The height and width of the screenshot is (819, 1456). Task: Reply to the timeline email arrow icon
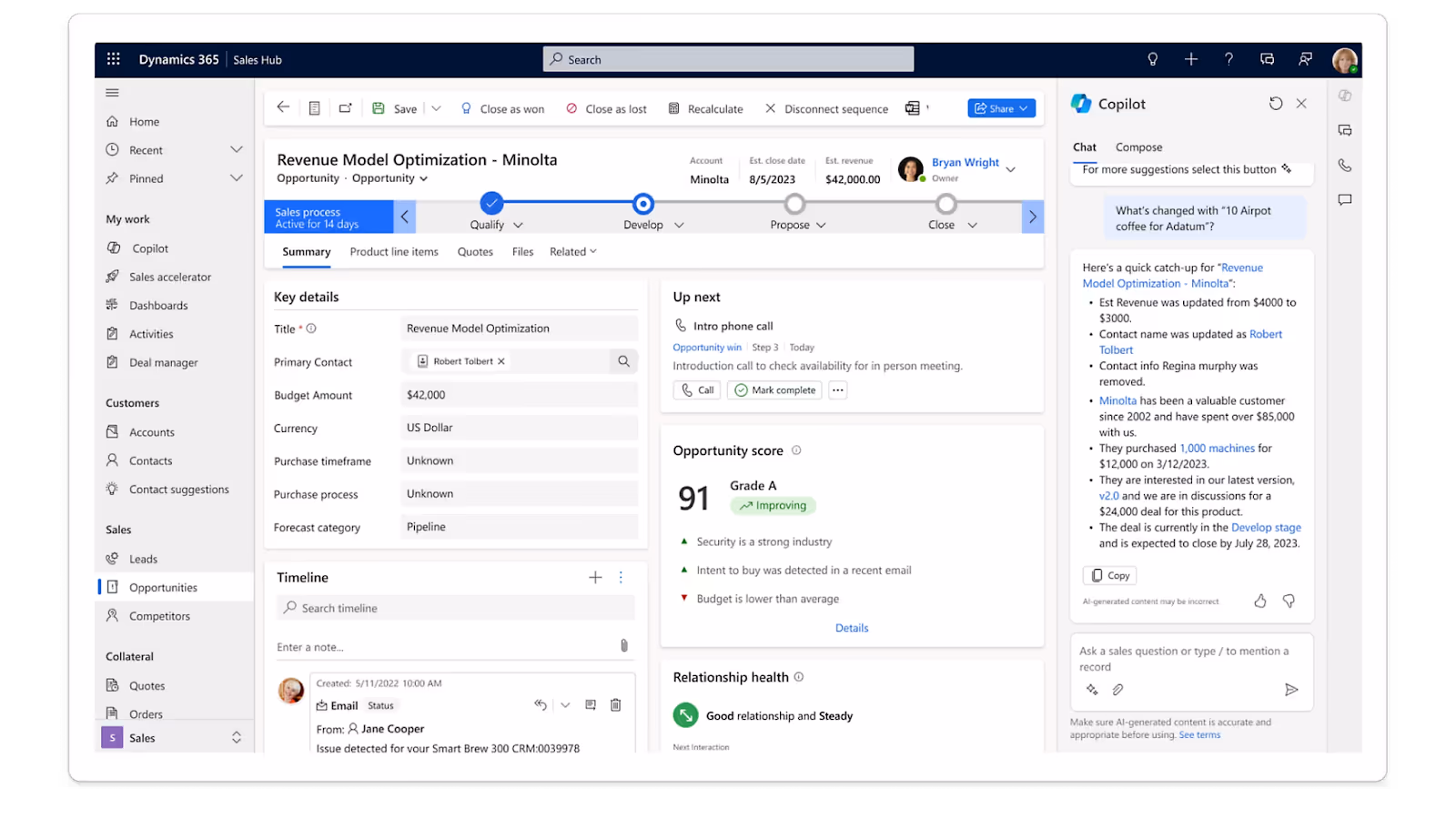pyautogui.click(x=541, y=705)
